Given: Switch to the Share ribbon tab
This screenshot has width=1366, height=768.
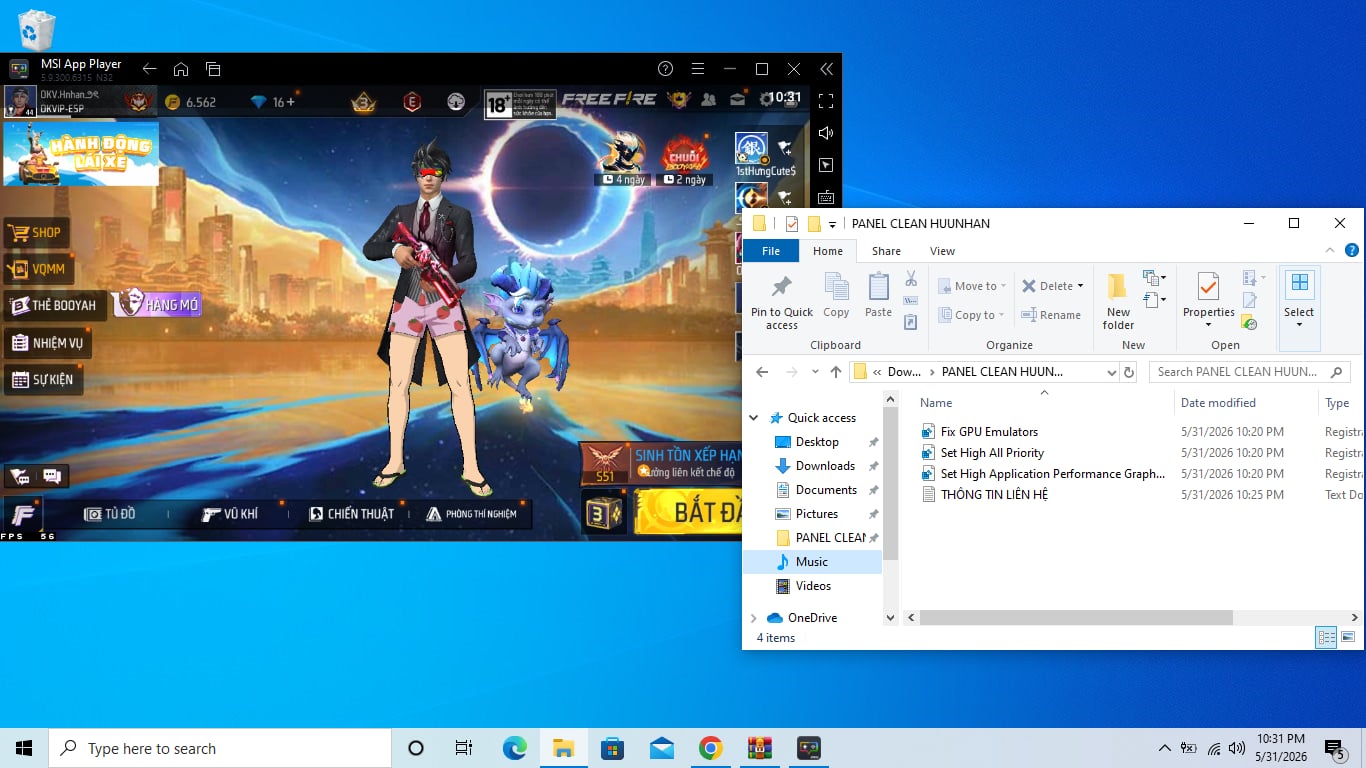Looking at the screenshot, I should pyautogui.click(x=886, y=251).
